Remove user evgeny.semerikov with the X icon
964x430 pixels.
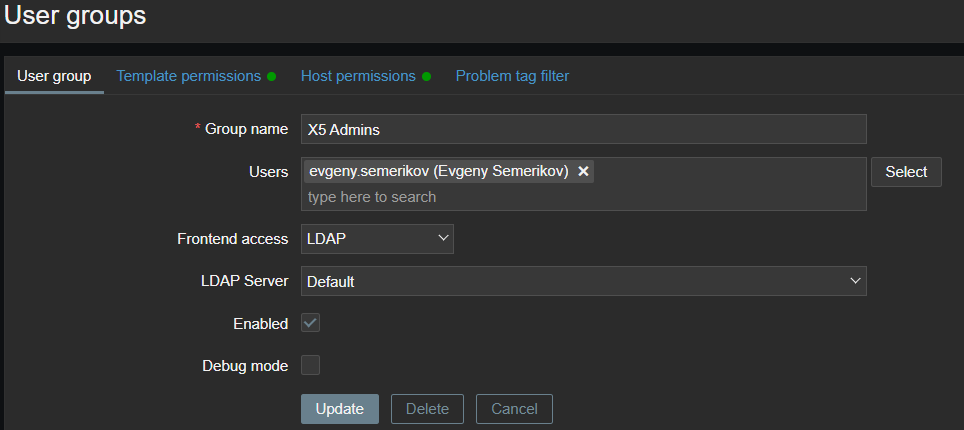click(x=583, y=171)
